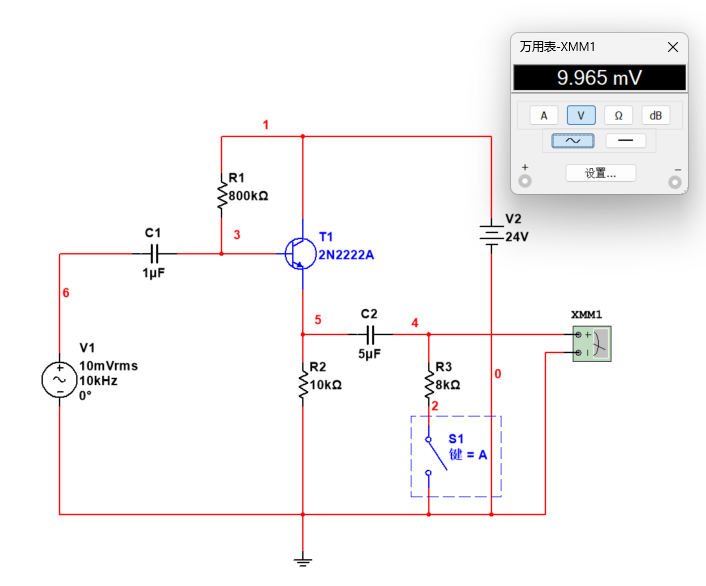This screenshot has width=706, height=586.
Task: Select resistor R3 8kΩ
Action: [x=429, y=382]
